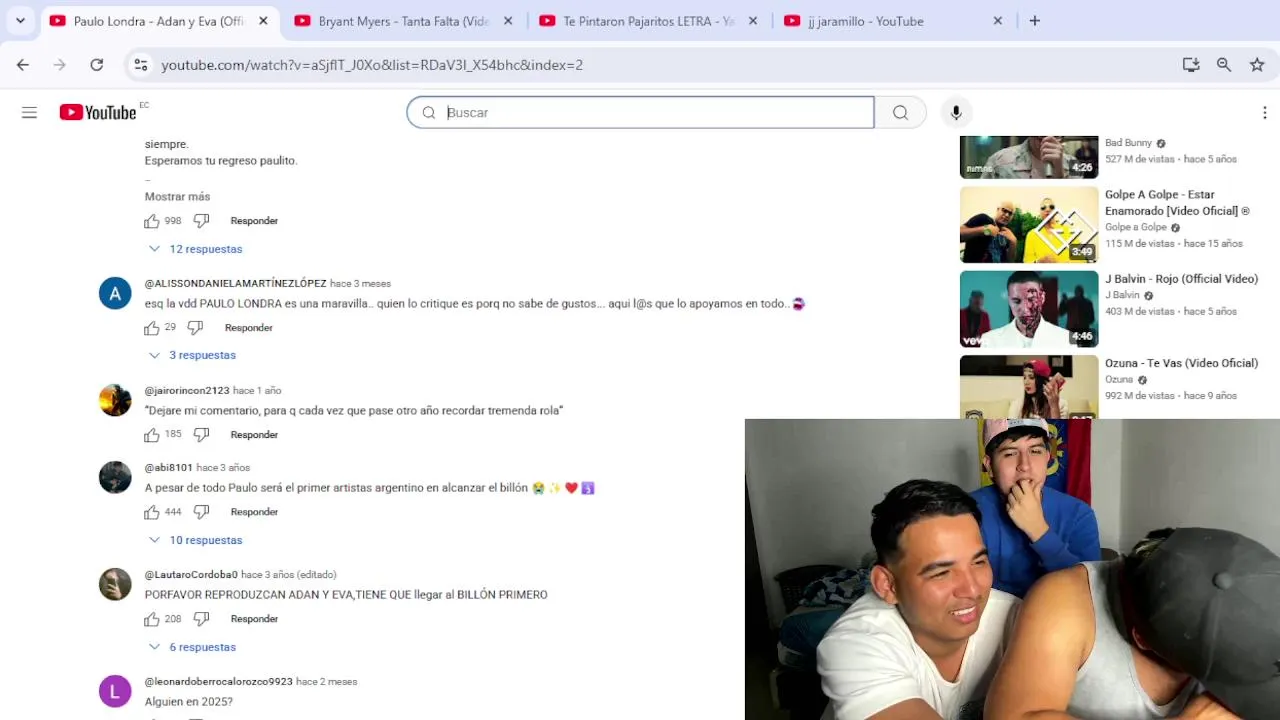The height and width of the screenshot is (720, 1280).
Task: Close the Te Pintaron Pajaritos tab
Action: click(x=753, y=21)
